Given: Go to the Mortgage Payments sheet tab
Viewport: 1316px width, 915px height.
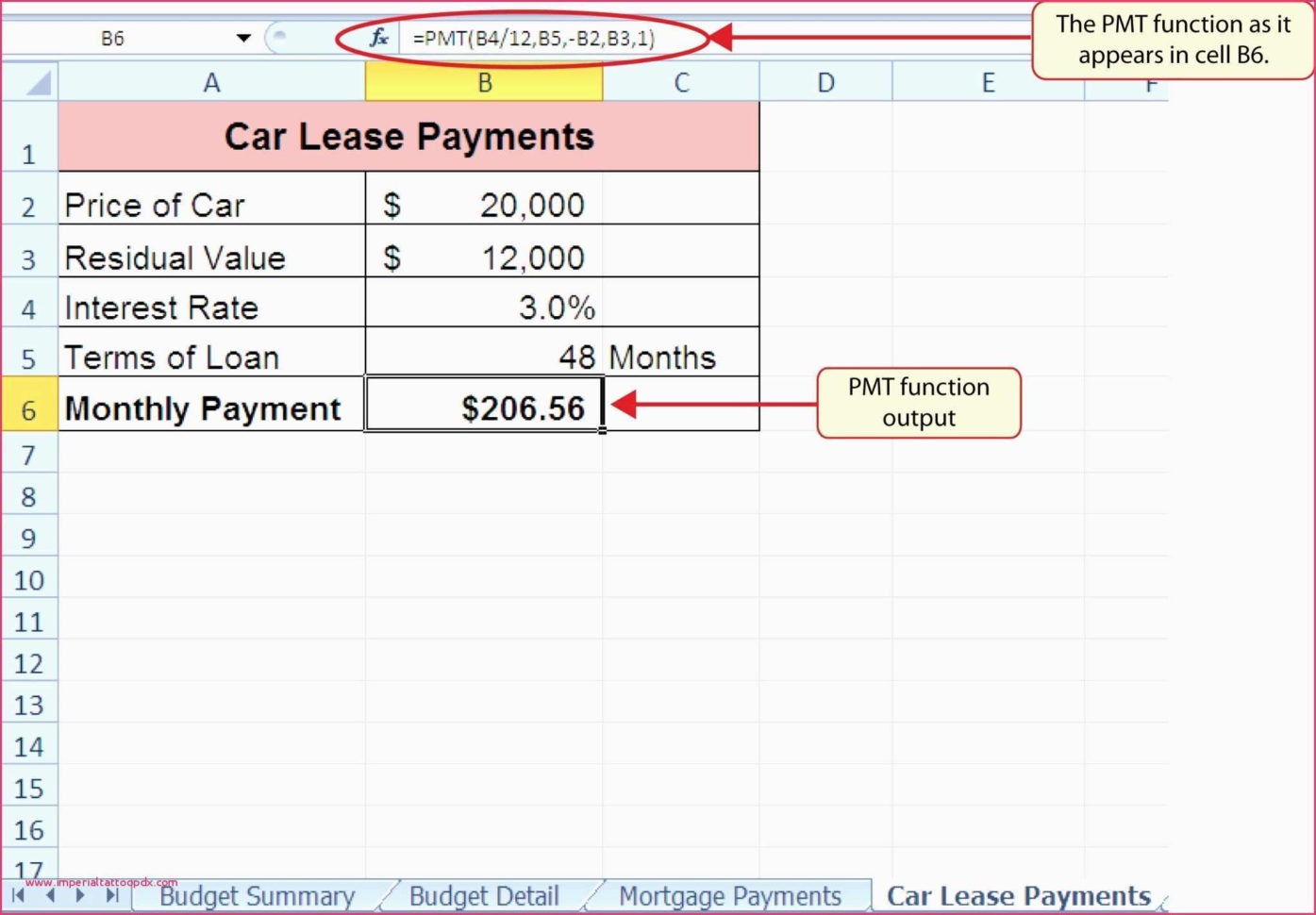Looking at the screenshot, I should [729, 896].
